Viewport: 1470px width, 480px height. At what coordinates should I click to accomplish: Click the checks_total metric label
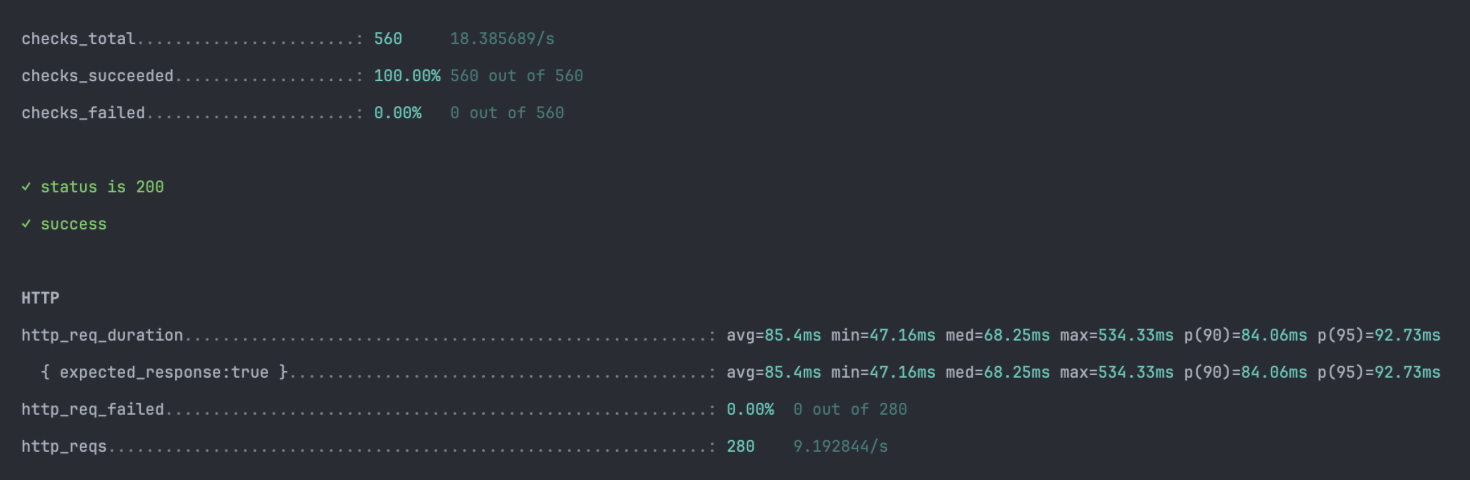[x=79, y=39]
